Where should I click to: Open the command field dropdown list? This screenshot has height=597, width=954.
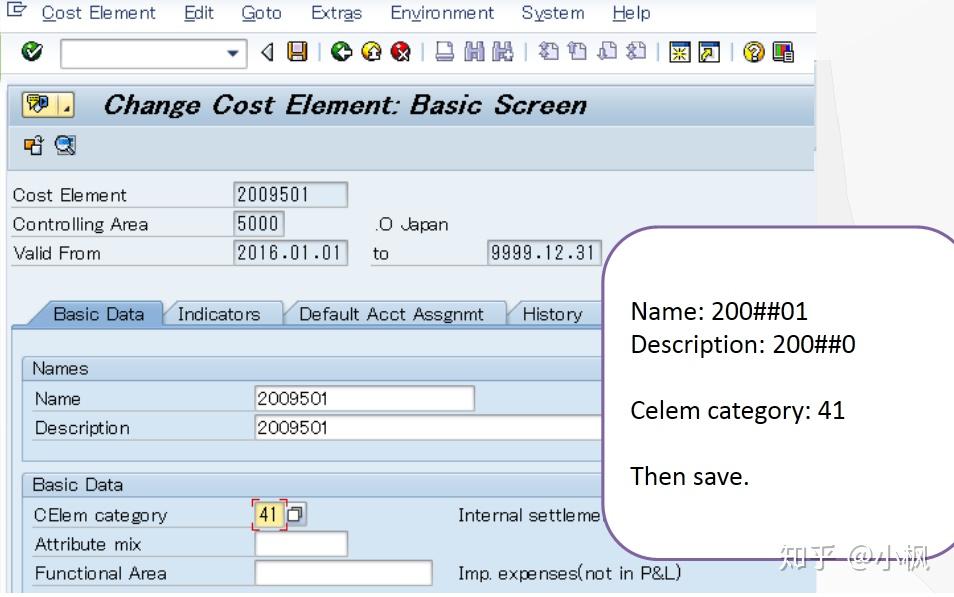(x=234, y=55)
